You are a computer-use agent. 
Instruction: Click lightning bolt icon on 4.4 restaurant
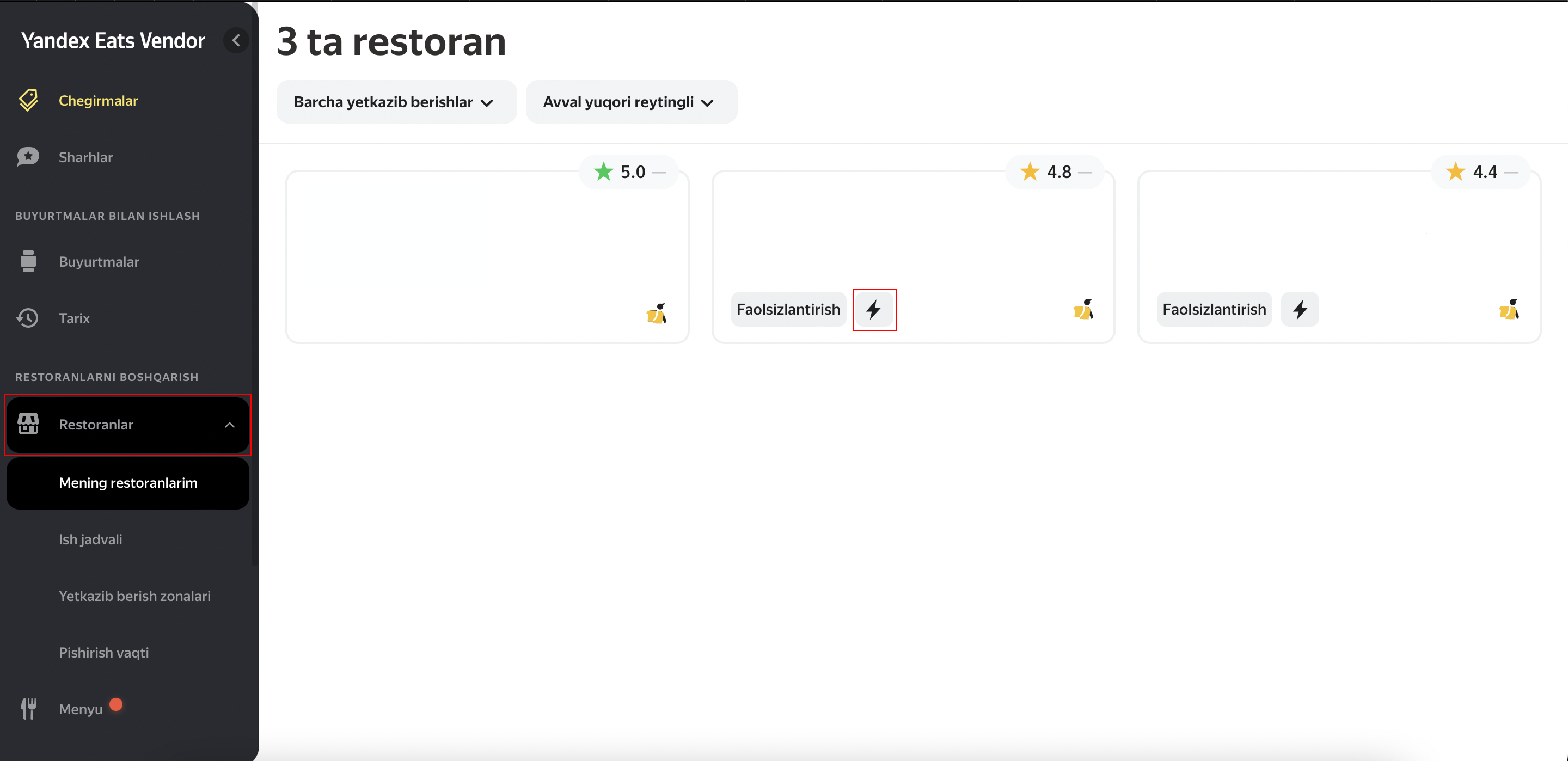tap(1300, 310)
